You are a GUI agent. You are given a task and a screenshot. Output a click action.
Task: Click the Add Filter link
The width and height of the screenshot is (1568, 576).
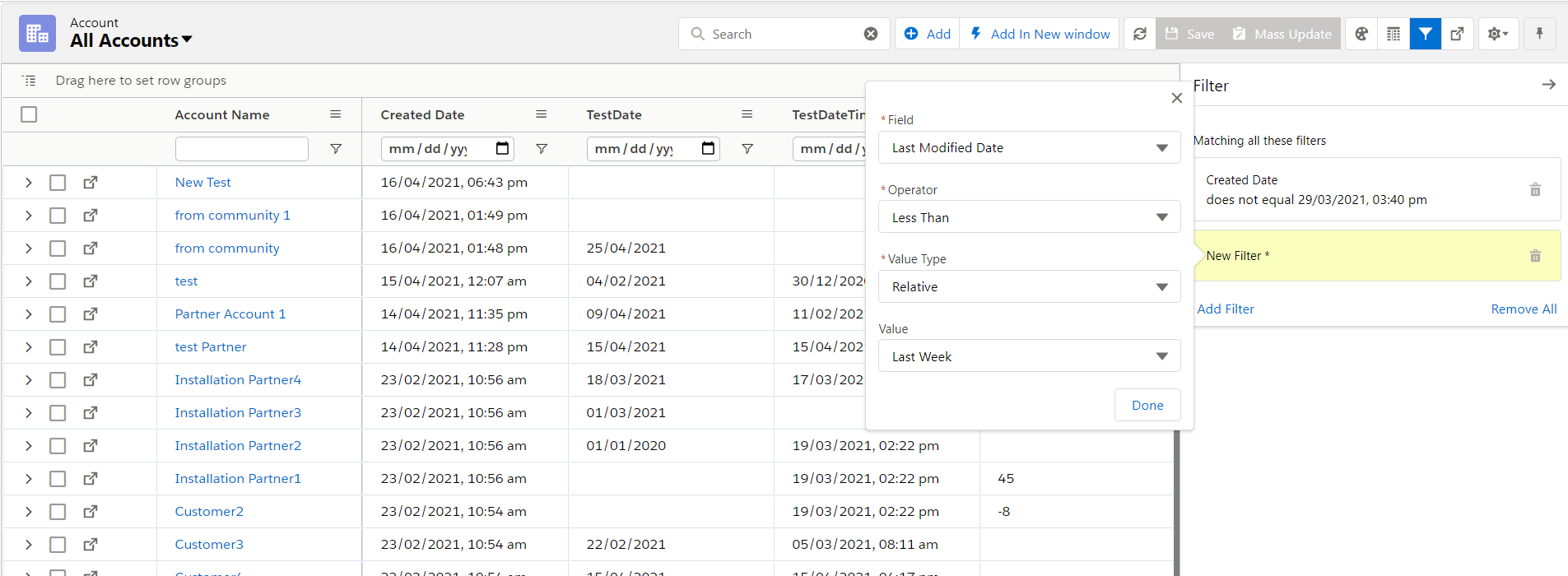1226,309
